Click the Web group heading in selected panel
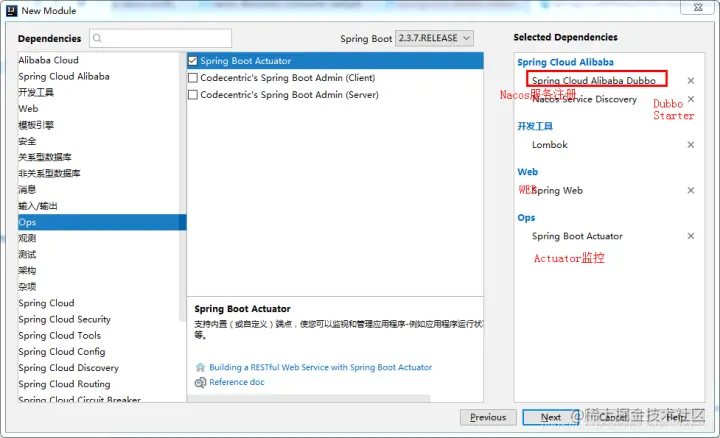 [528, 172]
